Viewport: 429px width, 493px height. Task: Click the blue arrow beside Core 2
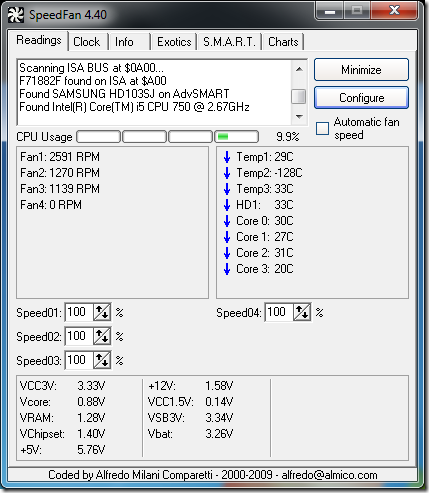coord(227,253)
